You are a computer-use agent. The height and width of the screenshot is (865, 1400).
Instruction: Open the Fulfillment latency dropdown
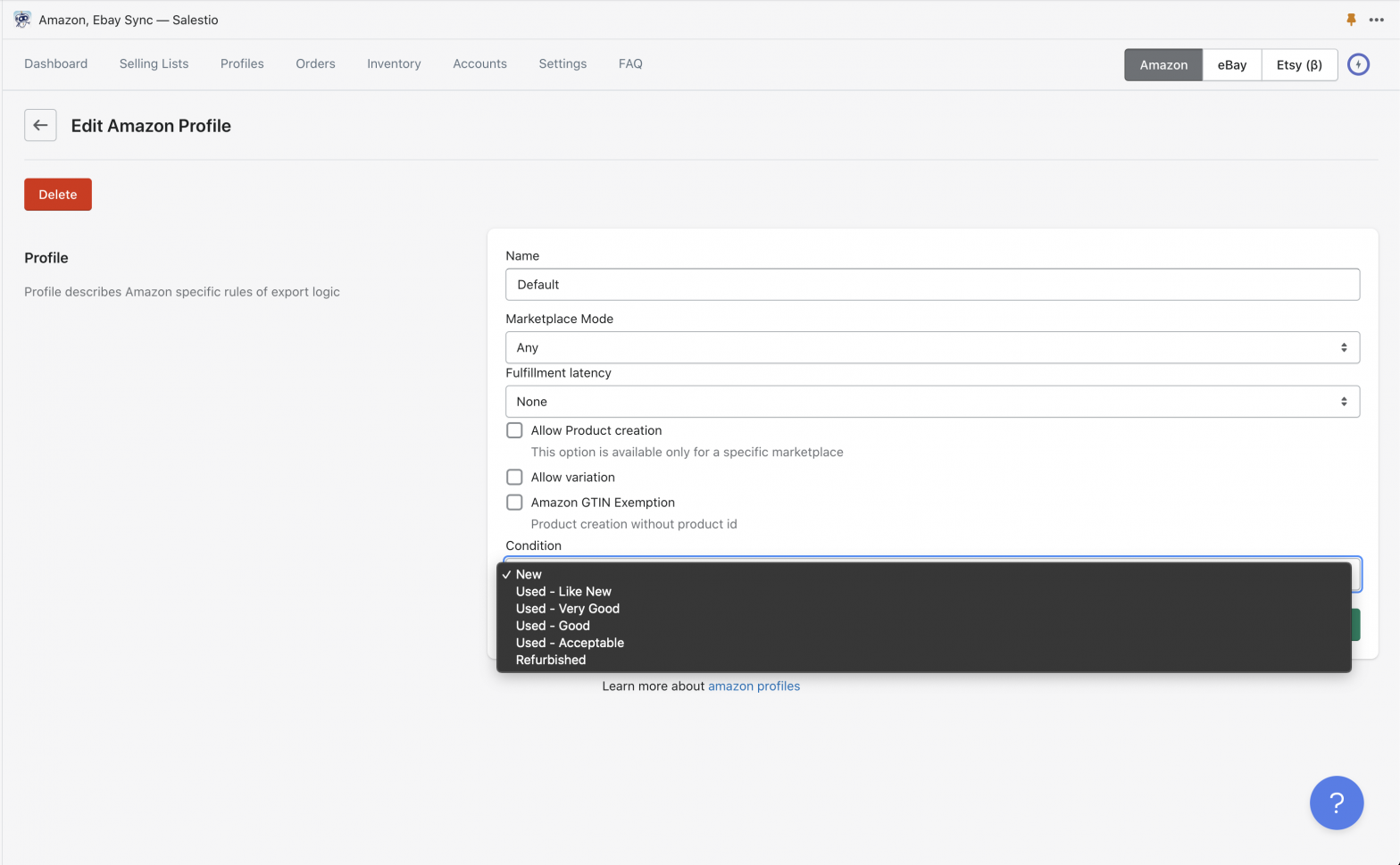(x=932, y=402)
